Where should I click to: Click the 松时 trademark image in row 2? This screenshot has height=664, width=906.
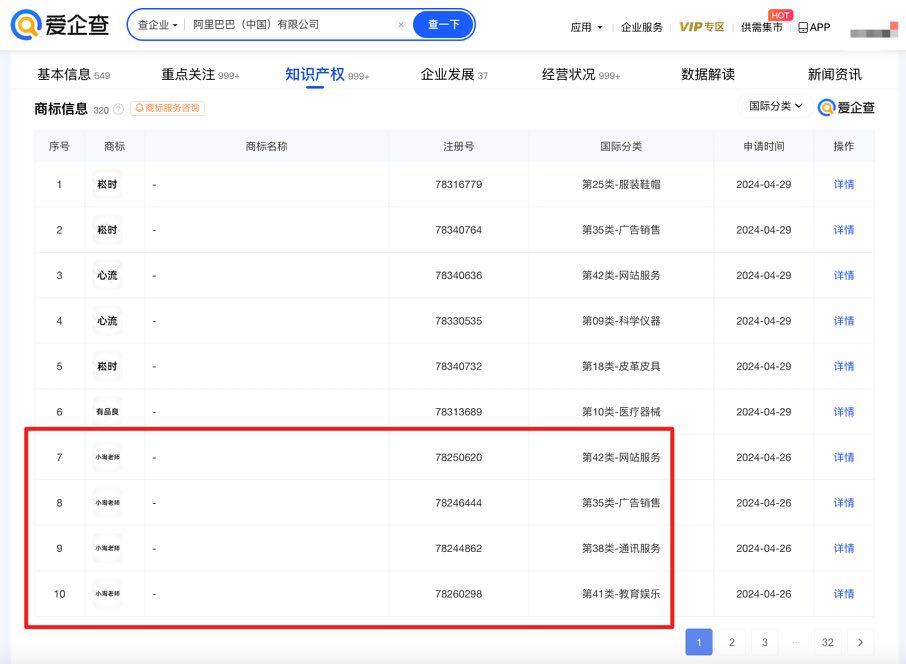click(107, 230)
